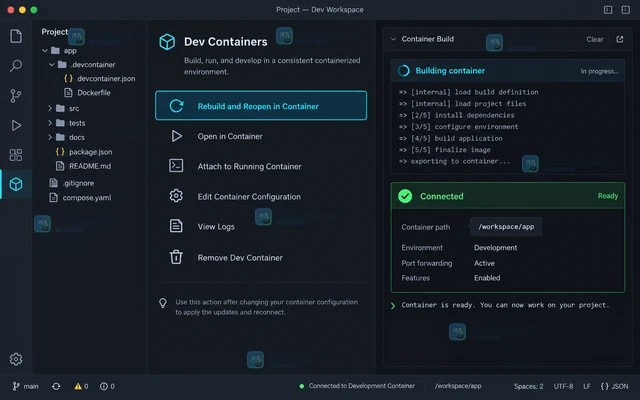Expand the src folder
Image resolution: width=640 pixels, height=400 pixels.
[x=50, y=108]
